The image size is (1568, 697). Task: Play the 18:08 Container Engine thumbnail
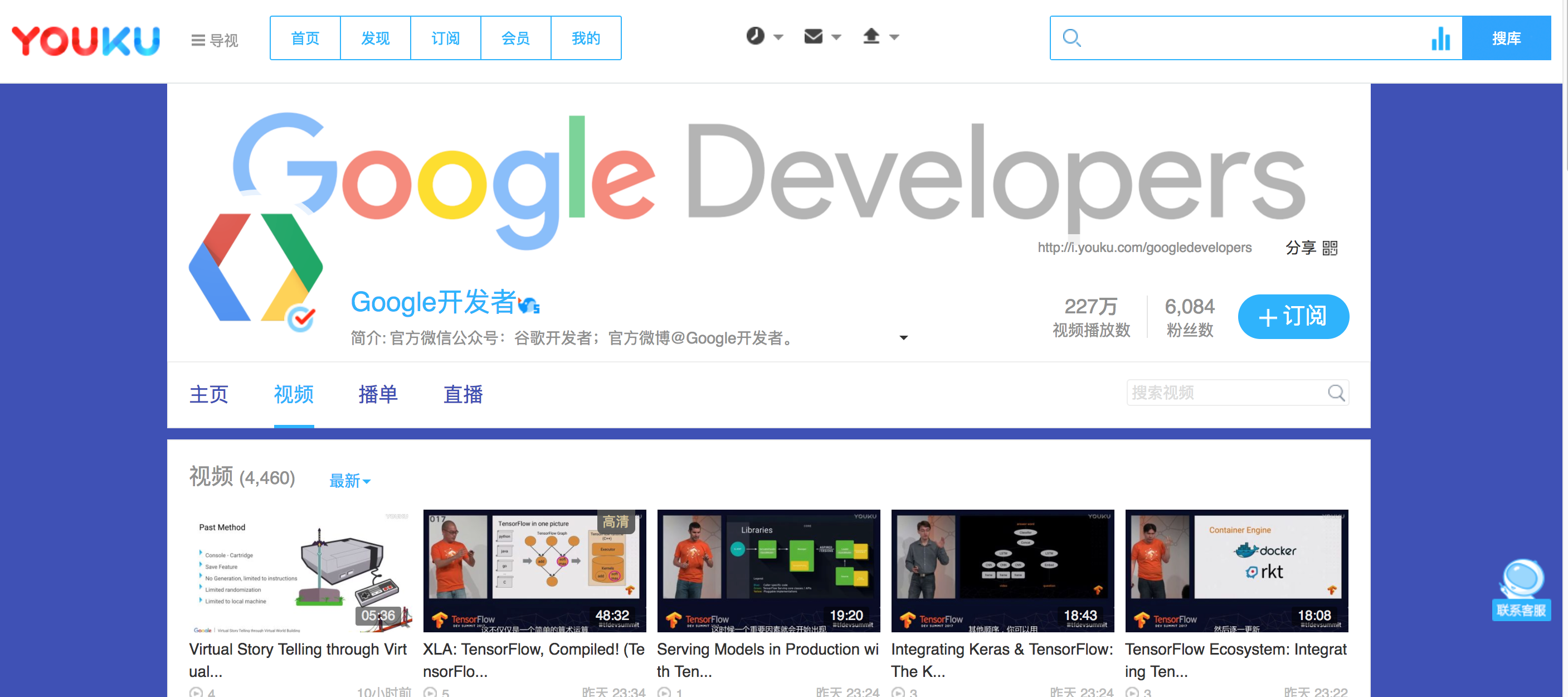click(1236, 571)
